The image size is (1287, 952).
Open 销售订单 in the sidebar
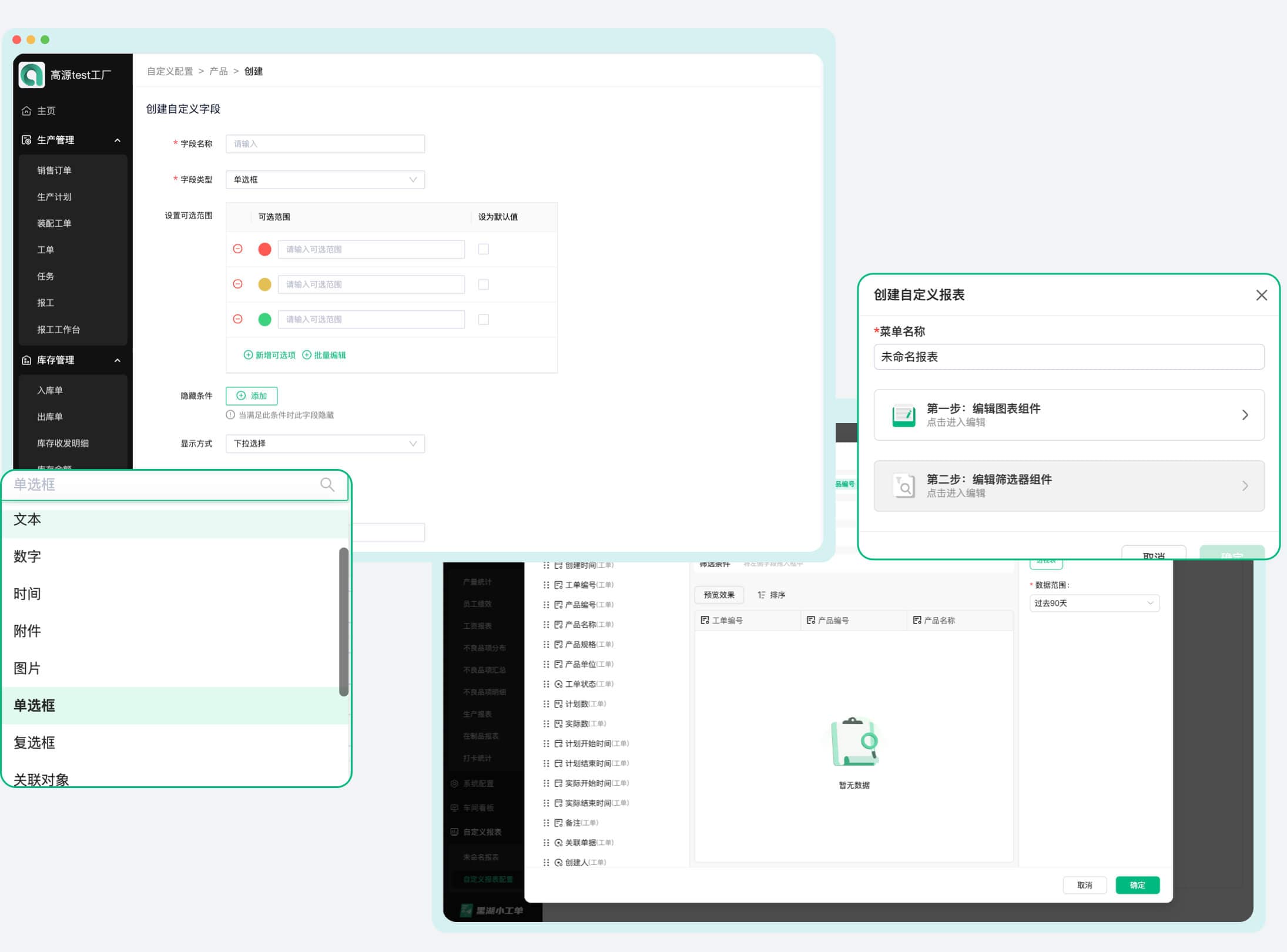coord(54,170)
